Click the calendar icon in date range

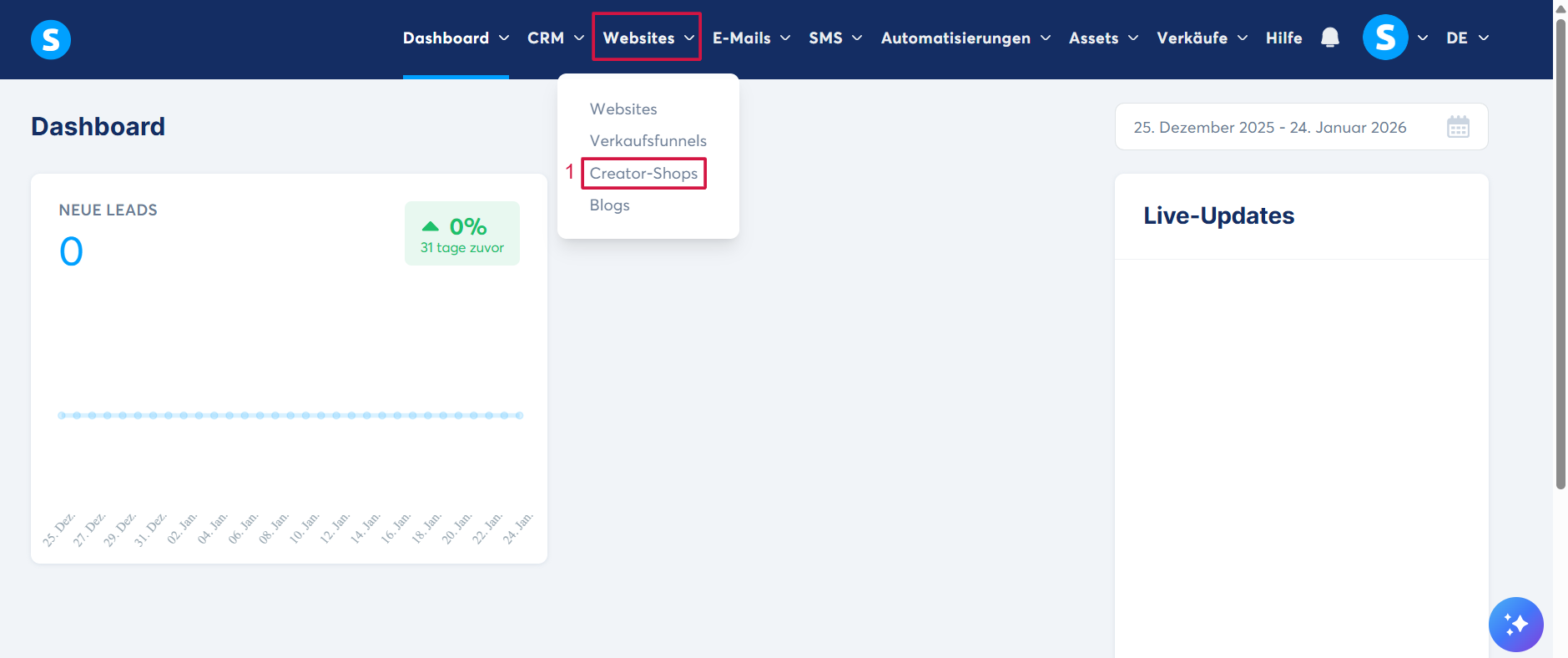(x=1458, y=127)
